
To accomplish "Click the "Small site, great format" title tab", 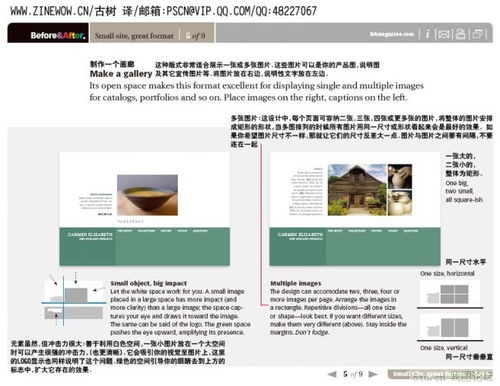I will (x=134, y=36).
